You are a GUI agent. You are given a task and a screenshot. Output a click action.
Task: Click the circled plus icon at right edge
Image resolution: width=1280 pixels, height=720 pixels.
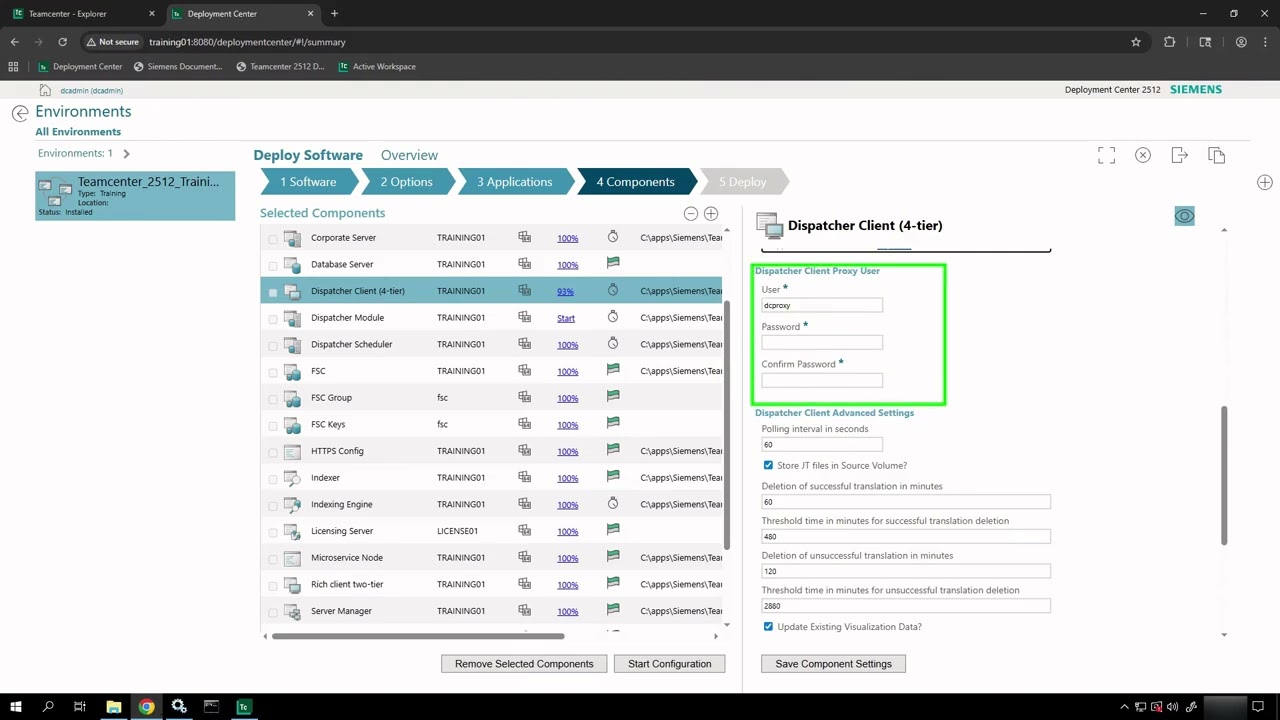[x=1265, y=182]
